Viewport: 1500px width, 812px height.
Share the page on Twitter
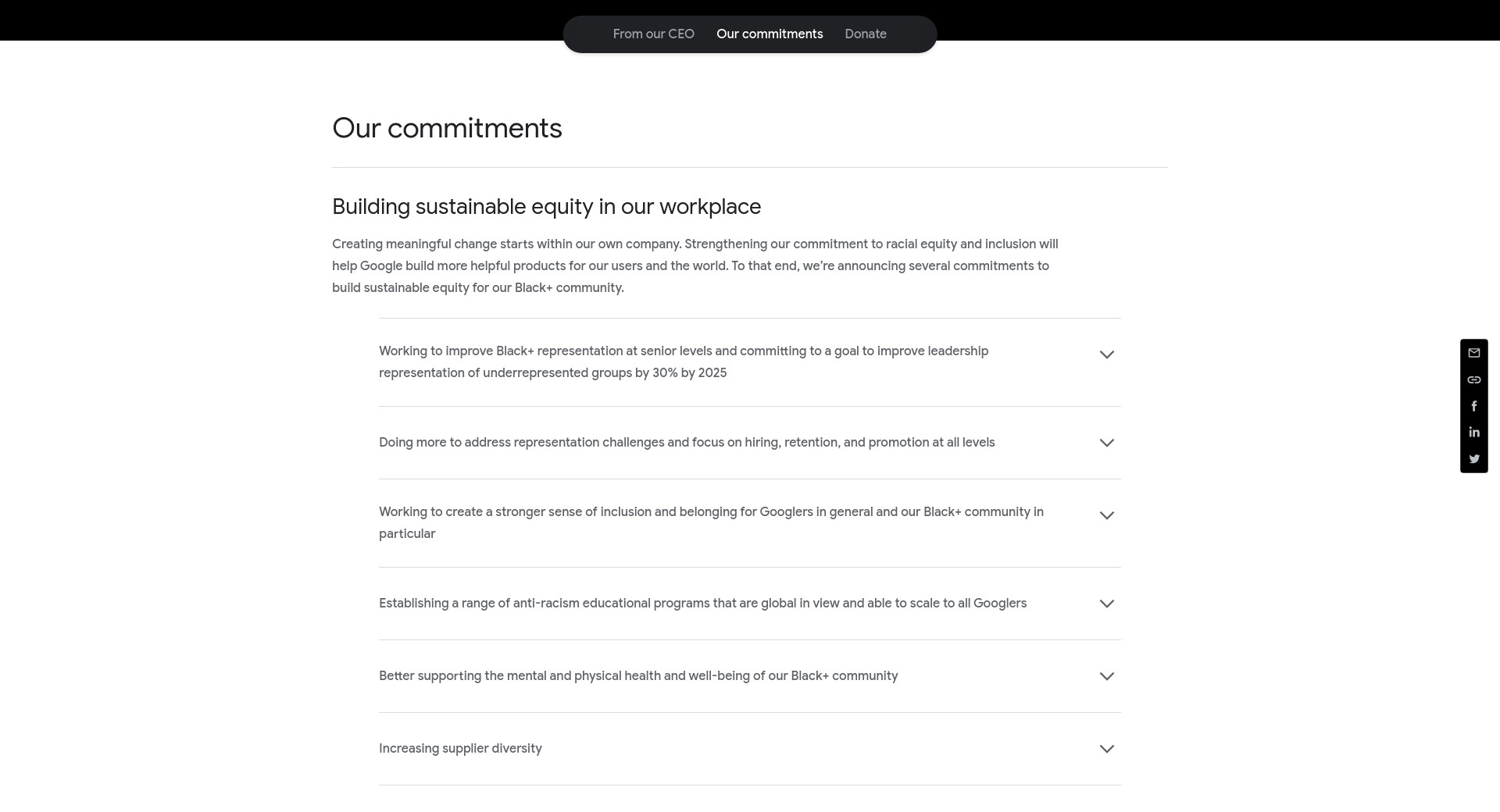(x=1474, y=459)
